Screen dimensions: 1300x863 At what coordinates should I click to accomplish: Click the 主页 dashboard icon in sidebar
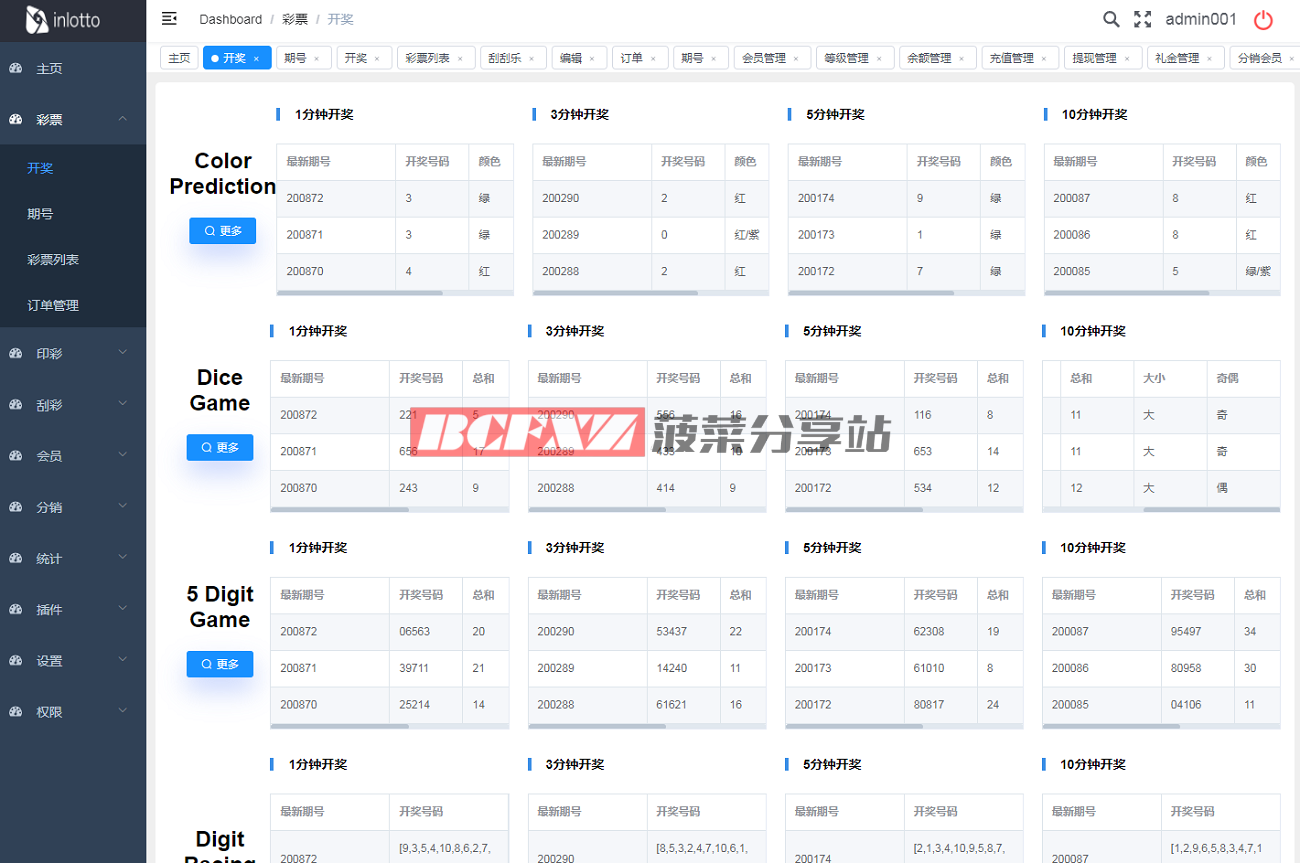coord(16,68)
